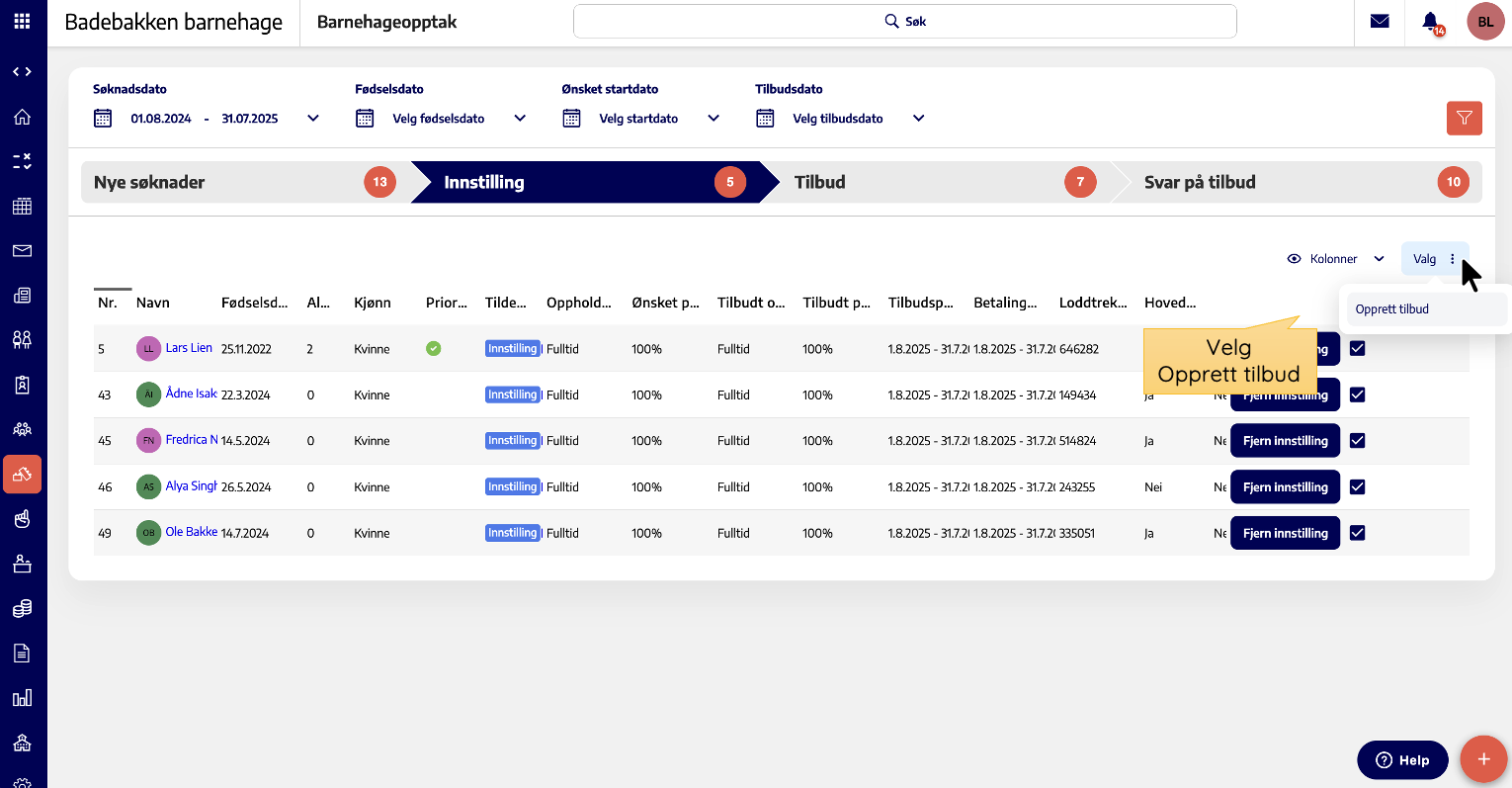Viewport: 1512px width, 788px height.
Task: Expand the Tilbudsdato date dropdown
Action: click(918, 119)
